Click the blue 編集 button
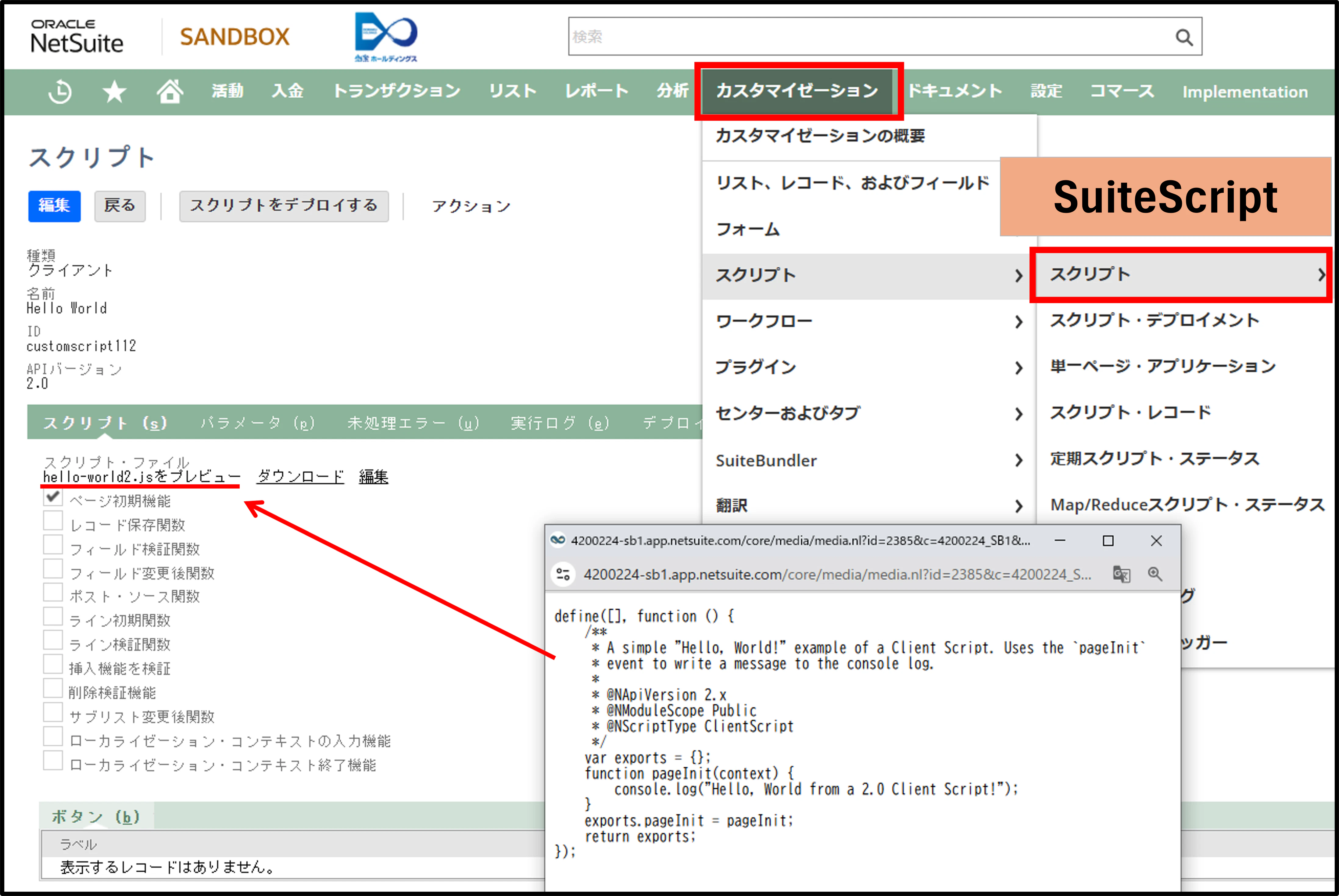1339x896 pixels. pyautogui.click(x=54, y=206)
